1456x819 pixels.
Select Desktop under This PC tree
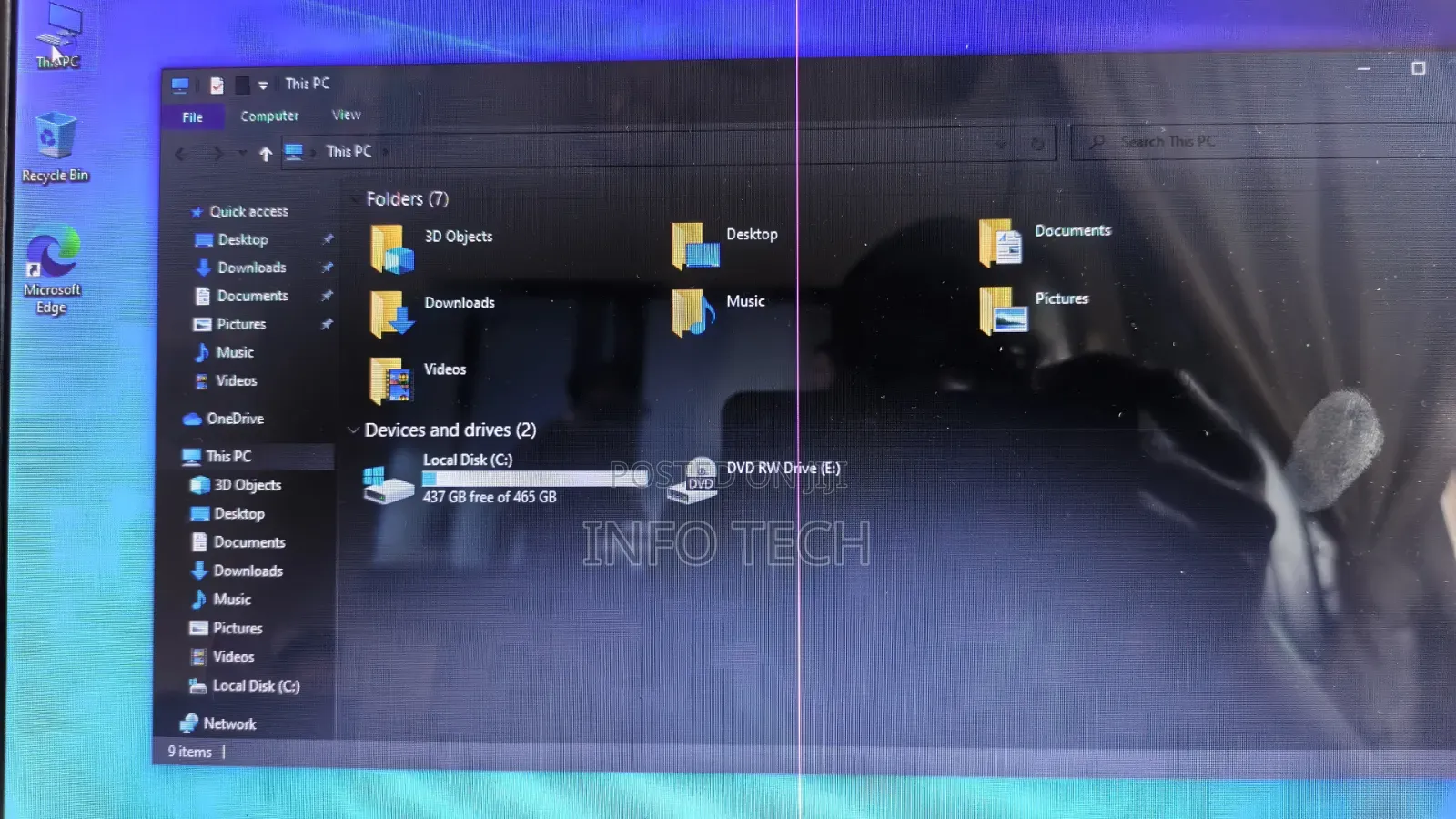pyautogui.click(x=227, y=513)
